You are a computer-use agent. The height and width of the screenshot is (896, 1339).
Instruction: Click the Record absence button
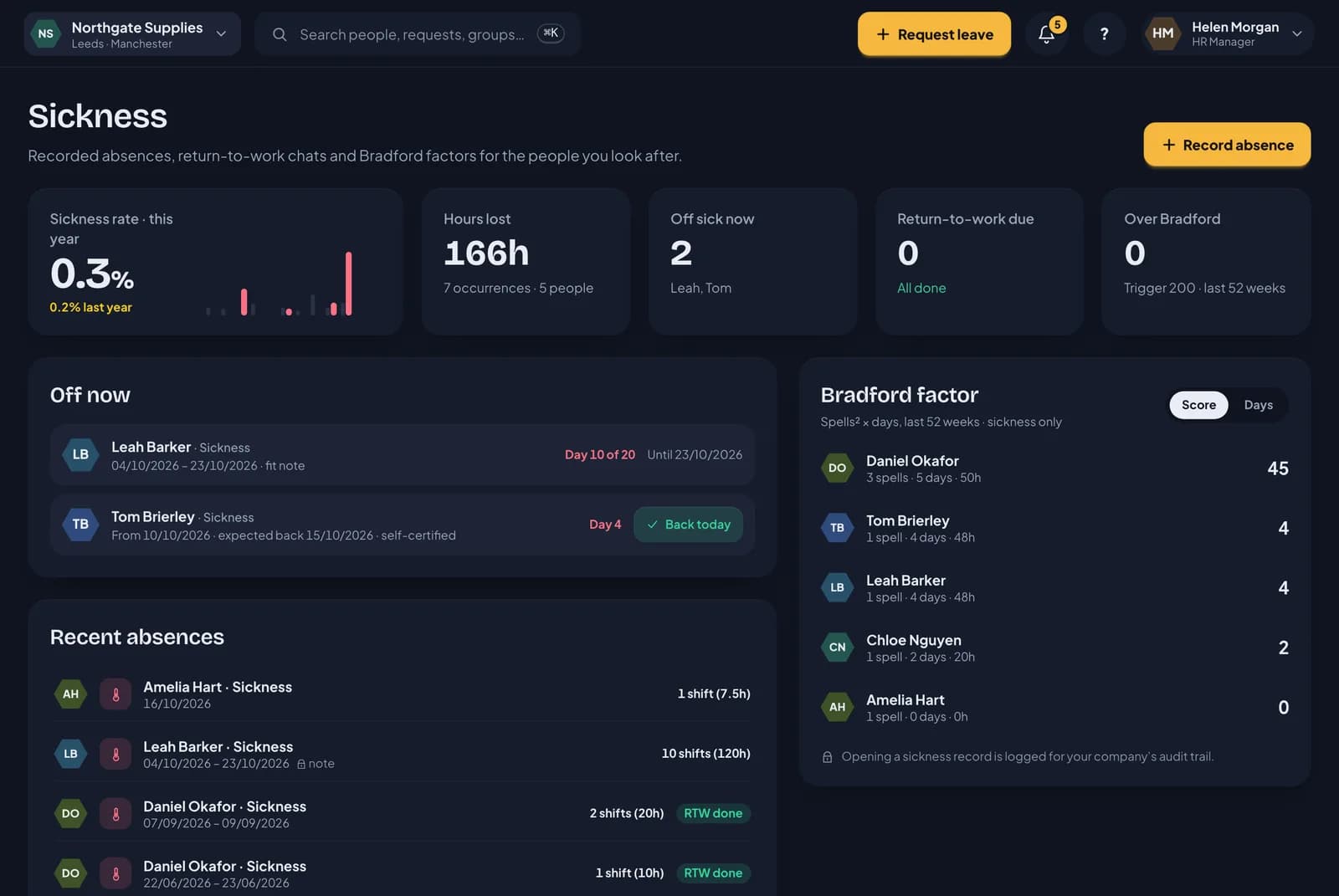tap(1227, 145)
